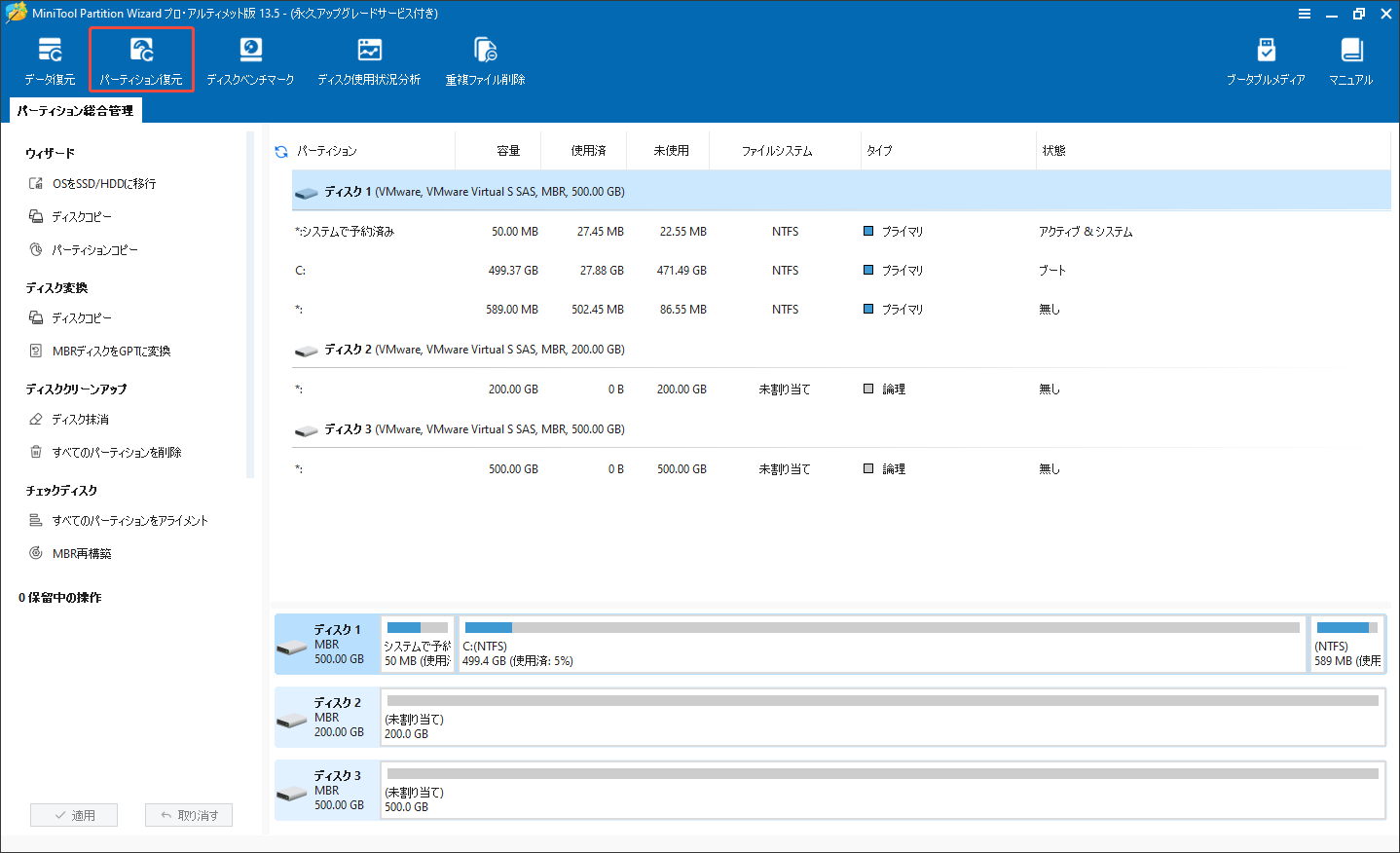The height and width of the screenshot is (853, 1400).
Task: Open the hamburger menu at top right
Action: 1304,14
